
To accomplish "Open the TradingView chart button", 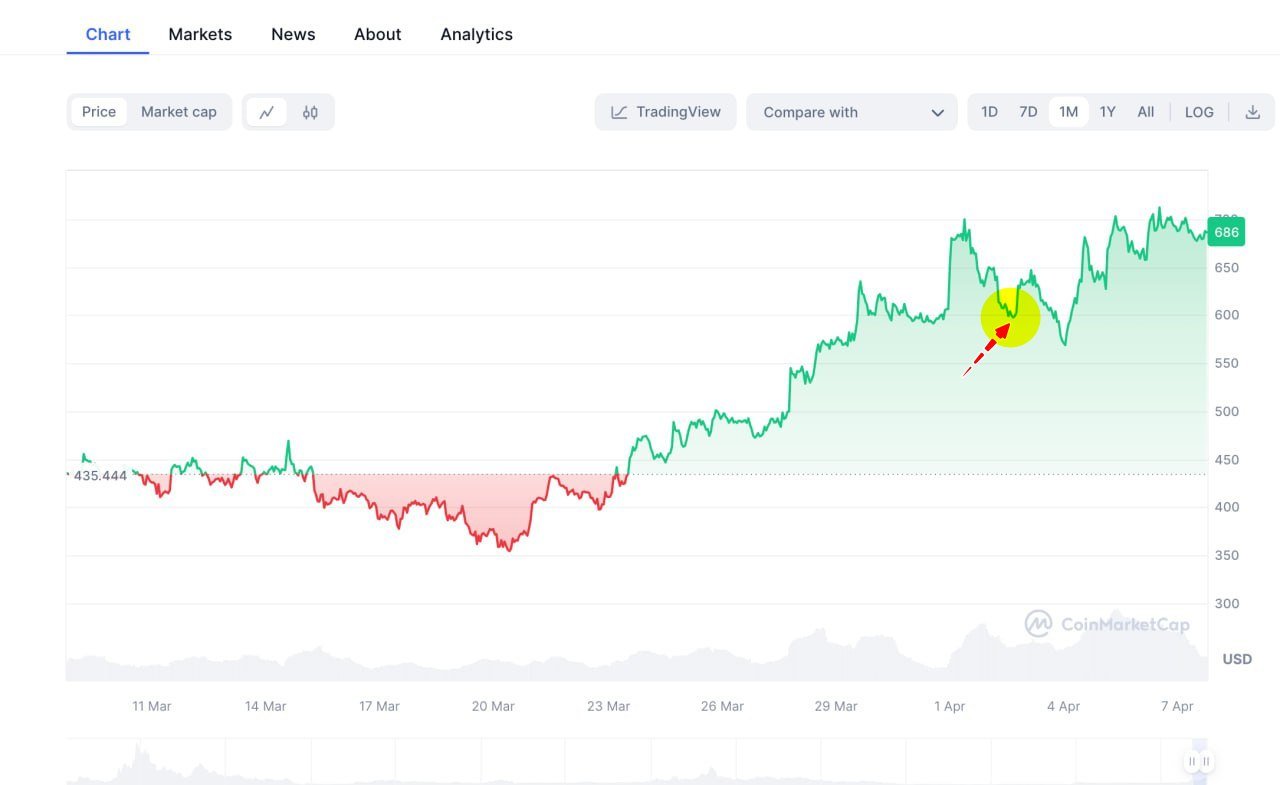I will 666,112.
